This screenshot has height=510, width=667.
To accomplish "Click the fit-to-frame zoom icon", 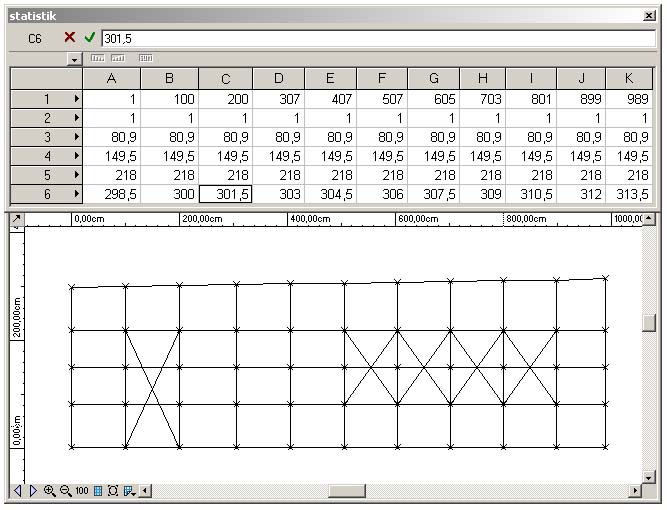I will [x=113, y=490].
